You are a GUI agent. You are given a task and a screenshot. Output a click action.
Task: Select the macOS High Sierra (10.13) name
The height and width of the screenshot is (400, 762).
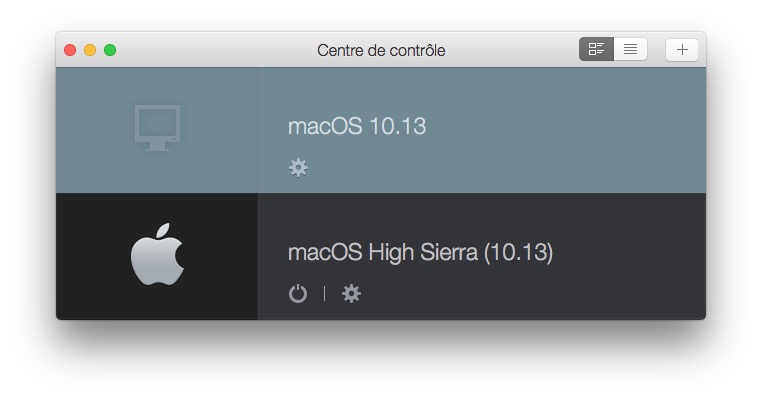coord(420,252)
